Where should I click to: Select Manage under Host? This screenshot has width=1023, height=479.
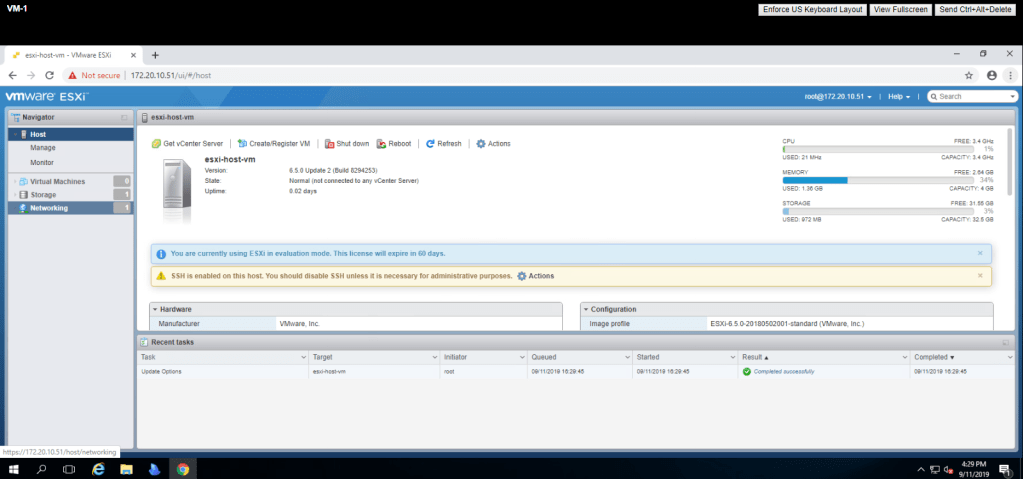pos(43,148)
